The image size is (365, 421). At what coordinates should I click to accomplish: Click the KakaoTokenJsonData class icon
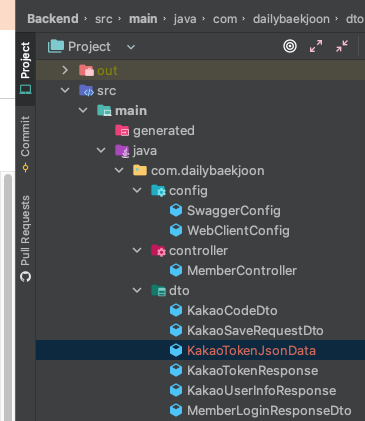176,350
